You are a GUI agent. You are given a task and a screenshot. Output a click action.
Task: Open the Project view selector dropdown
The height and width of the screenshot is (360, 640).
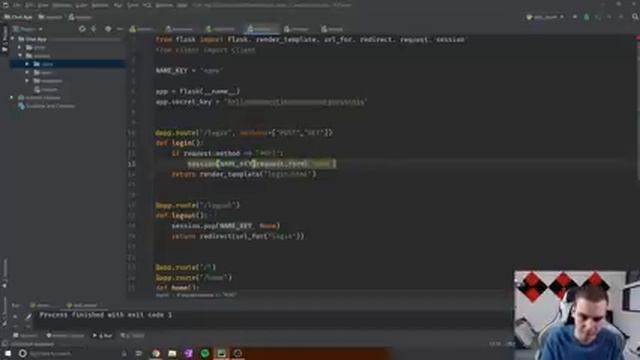28,29
